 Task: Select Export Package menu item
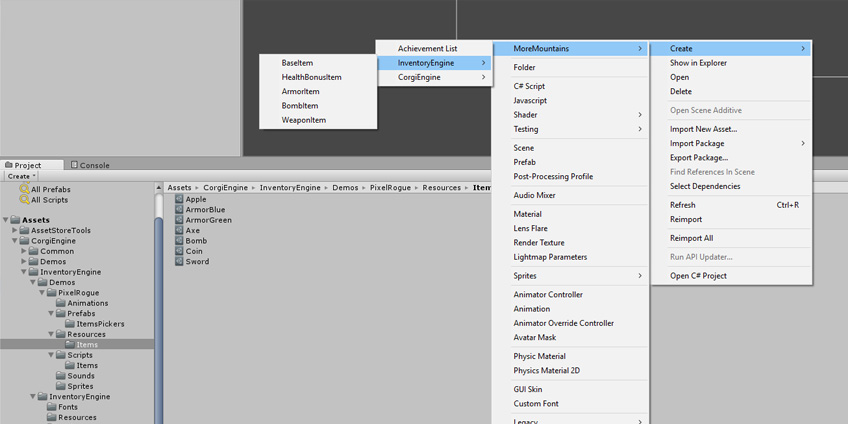point(731,157)
